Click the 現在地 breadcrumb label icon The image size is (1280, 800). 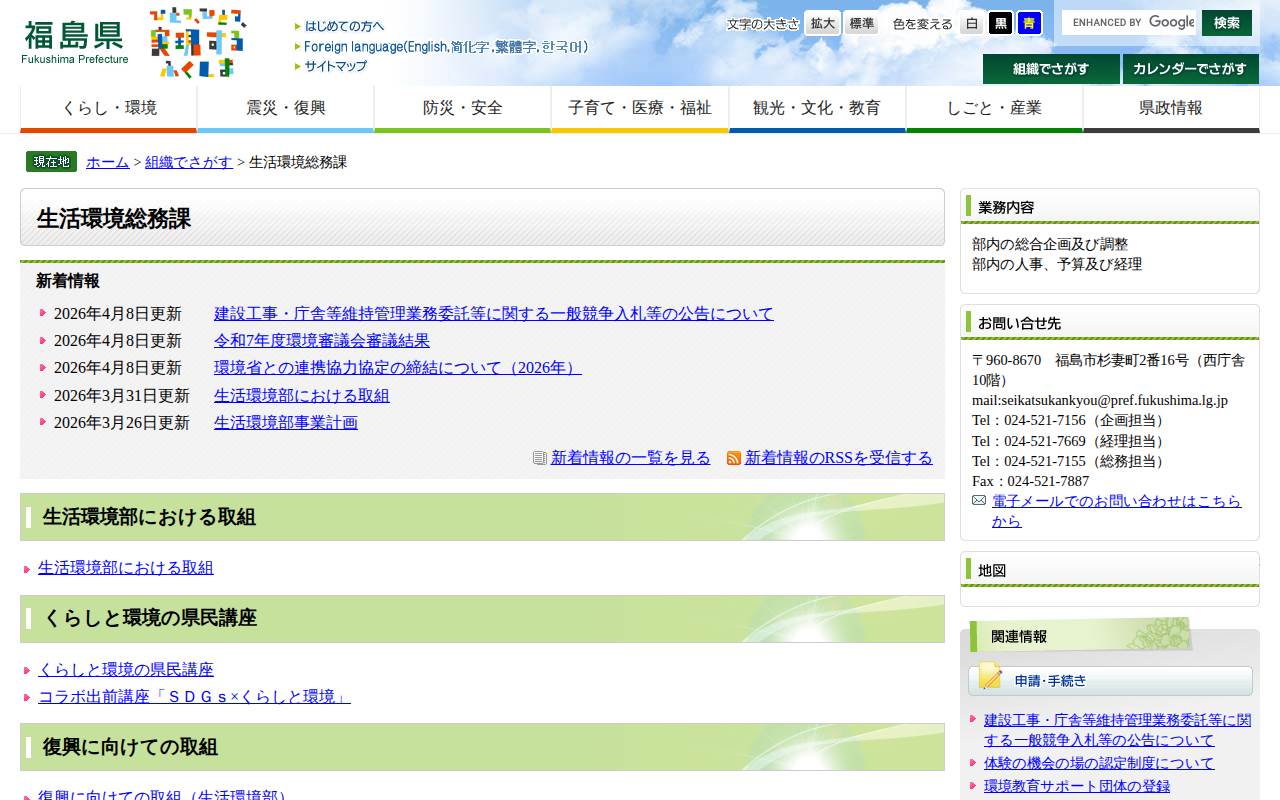coord(51,162)
